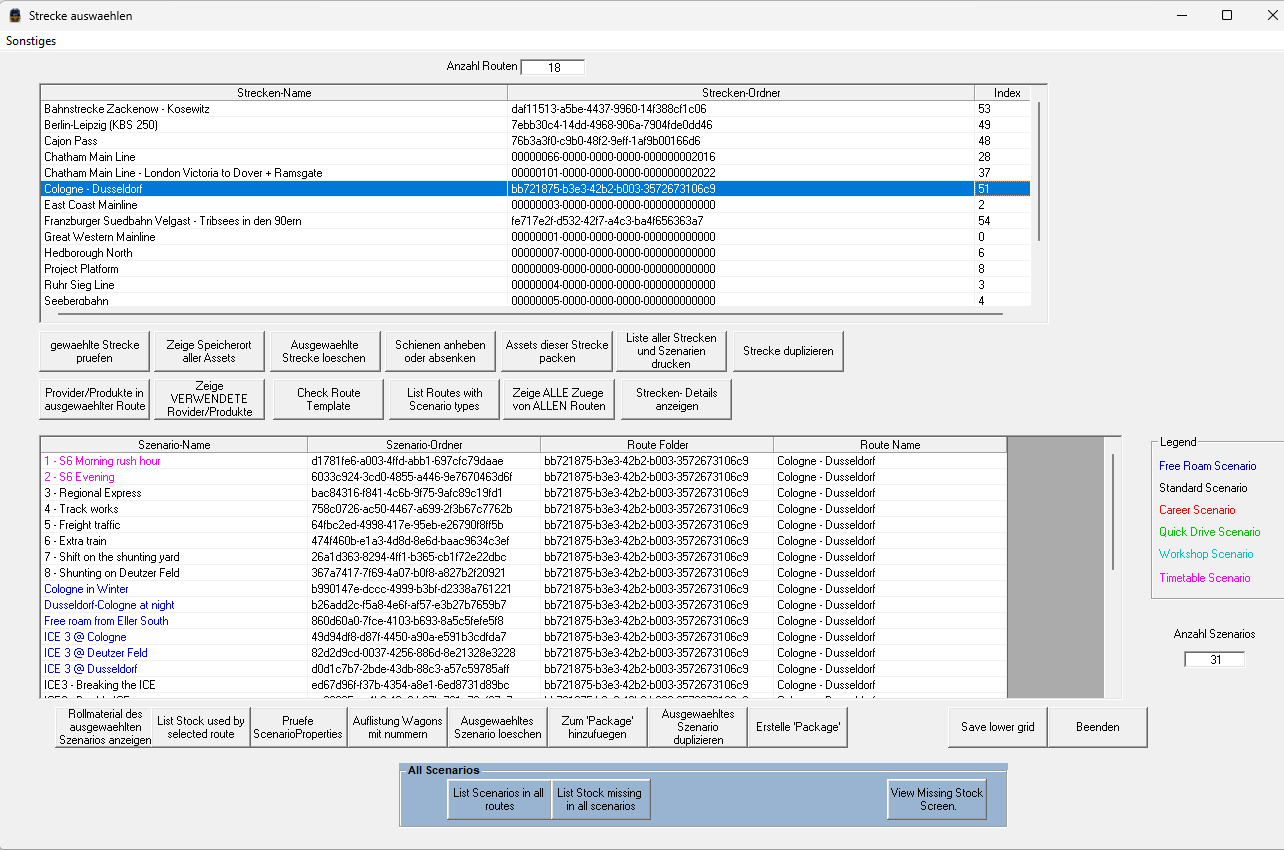Click Zeige Speicherort aller Assets button
This screenshot has height=850, width=1284.
[x=209, y=351]
